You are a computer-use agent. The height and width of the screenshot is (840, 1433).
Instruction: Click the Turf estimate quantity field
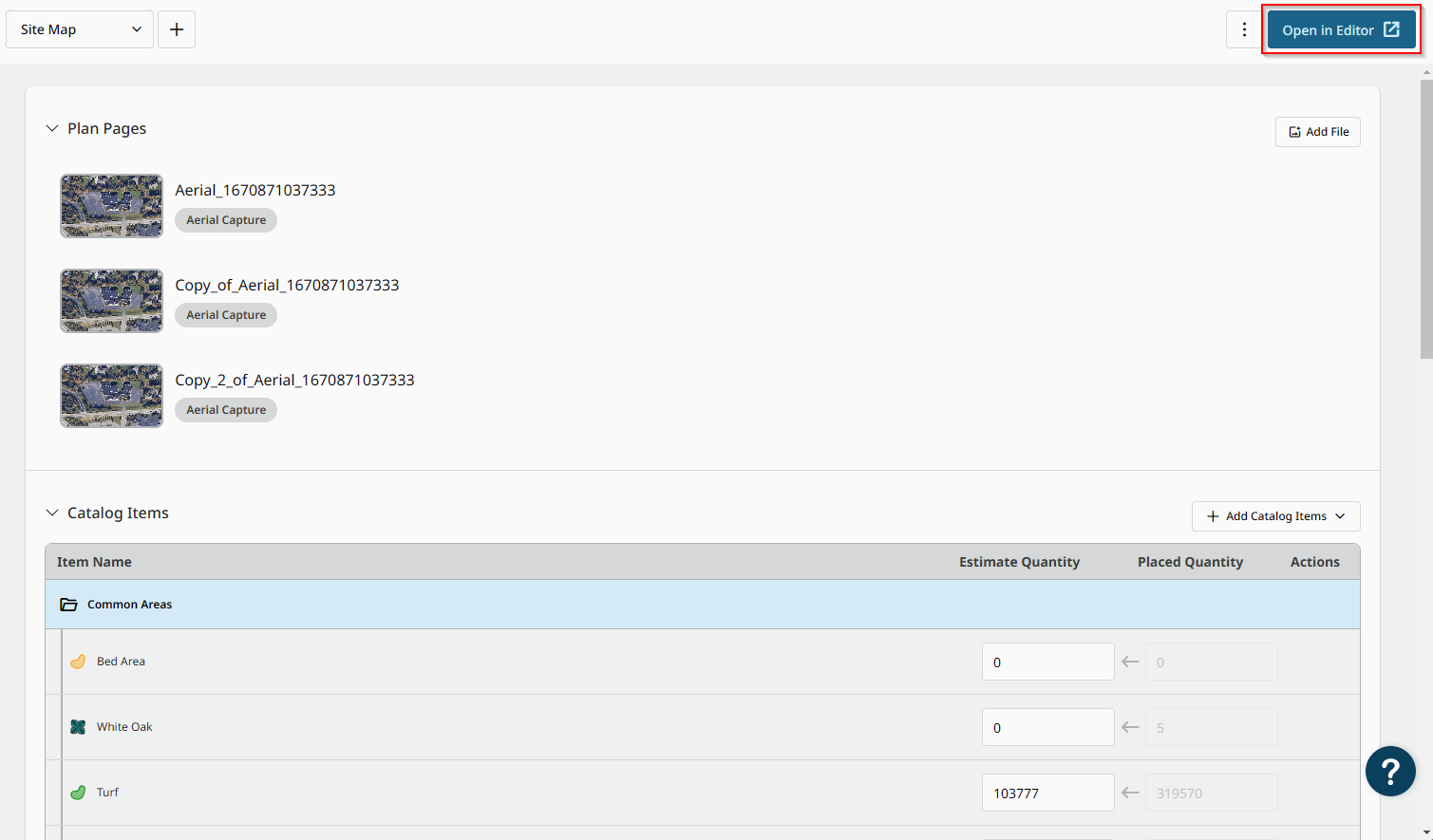[1047, 793]
